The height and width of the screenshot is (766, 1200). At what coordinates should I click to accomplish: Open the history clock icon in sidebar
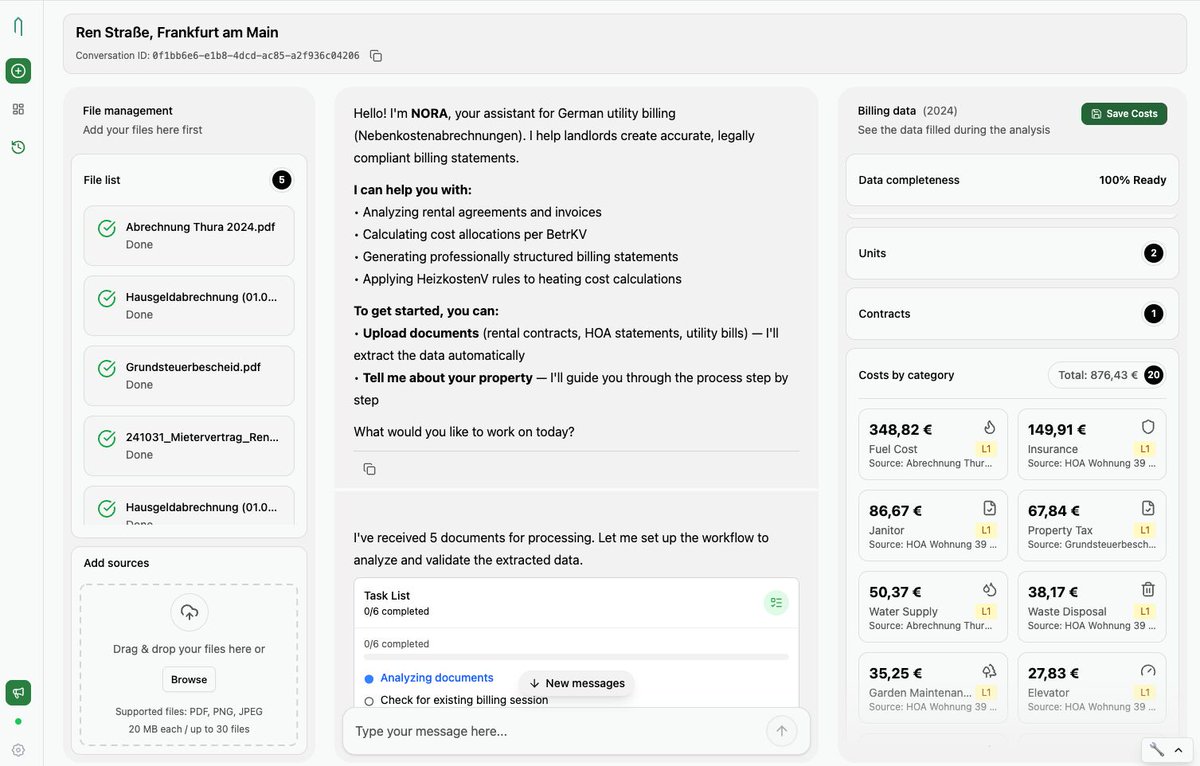[18, 147]
